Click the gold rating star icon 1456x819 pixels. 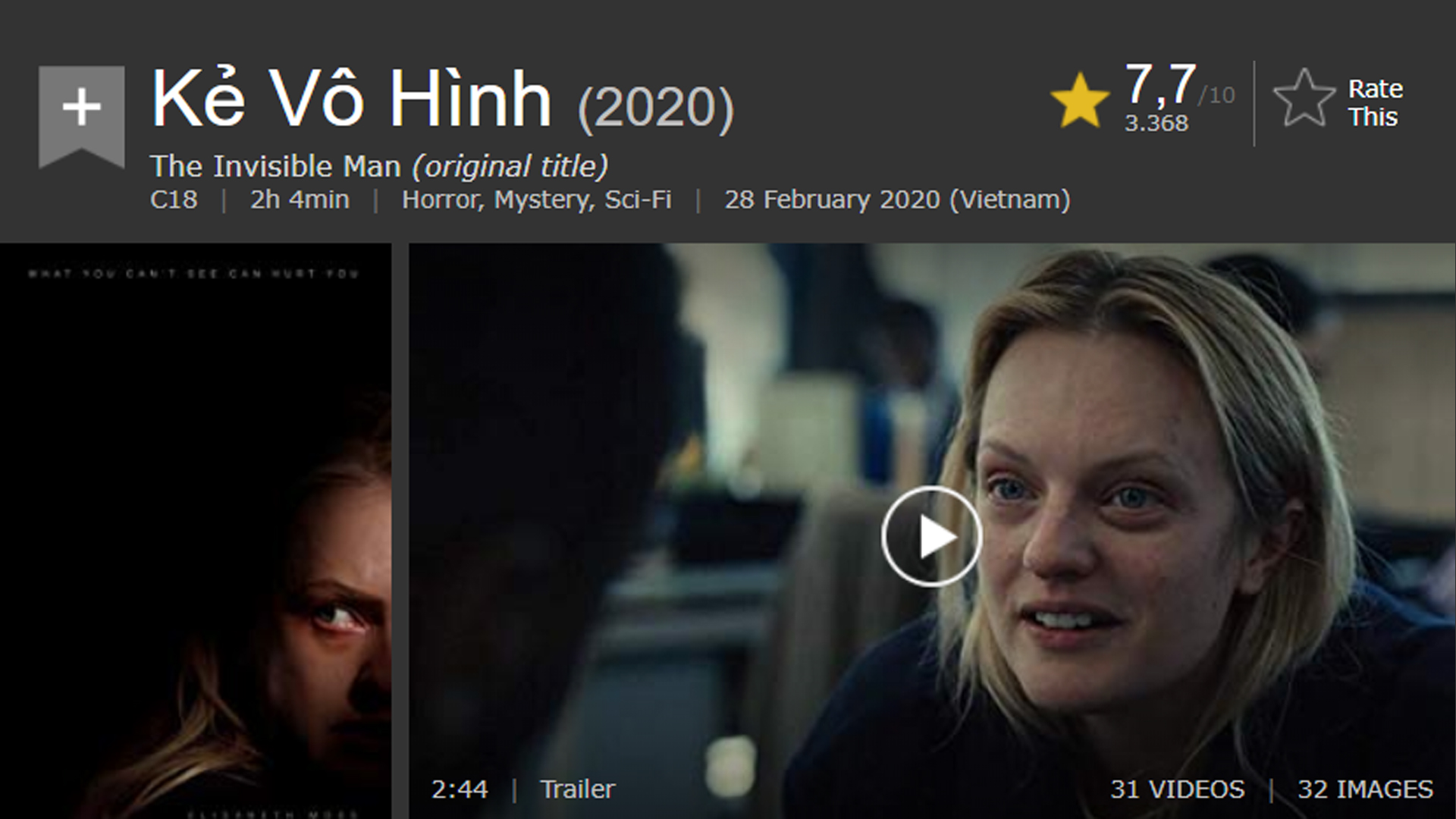(1080, 101)
